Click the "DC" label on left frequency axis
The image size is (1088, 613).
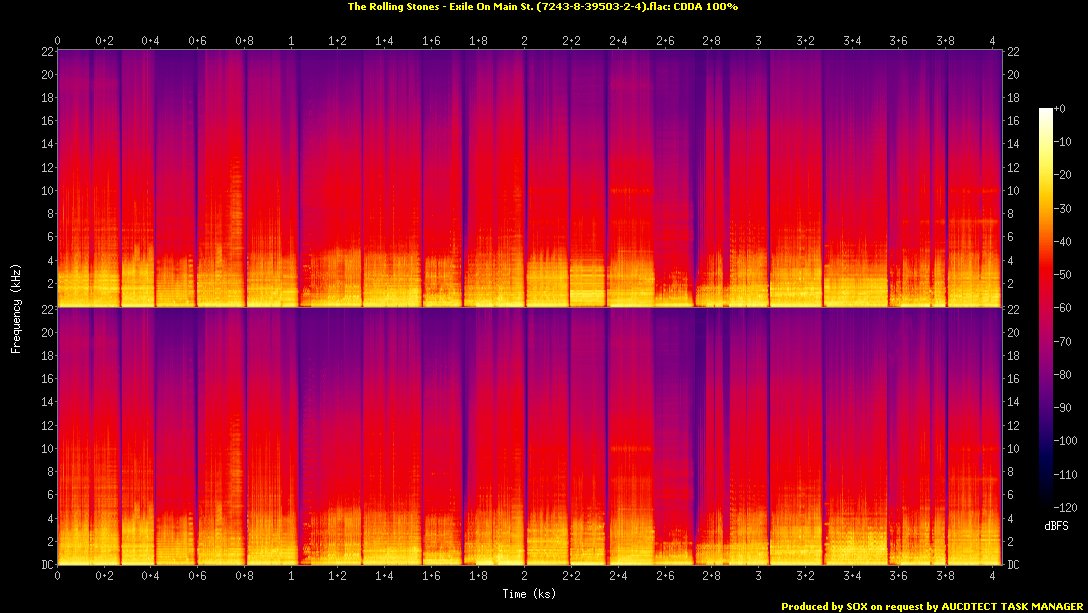click(x=45, y=565)
